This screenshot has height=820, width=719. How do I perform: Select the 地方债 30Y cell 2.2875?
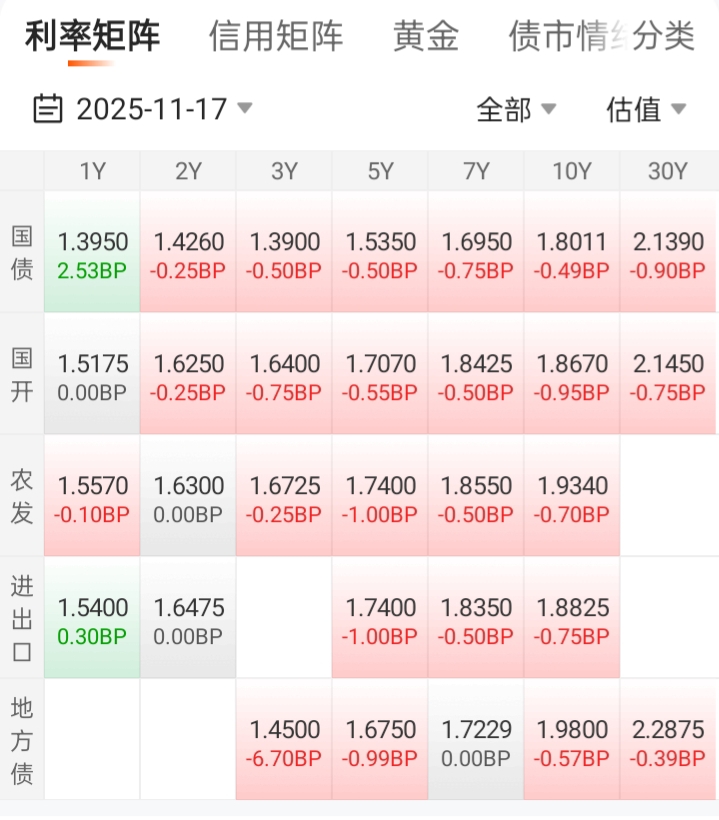point(668,741)
